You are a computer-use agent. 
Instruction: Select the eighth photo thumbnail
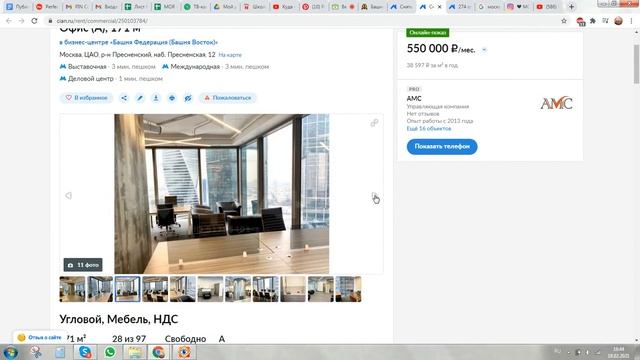[265, 289]
